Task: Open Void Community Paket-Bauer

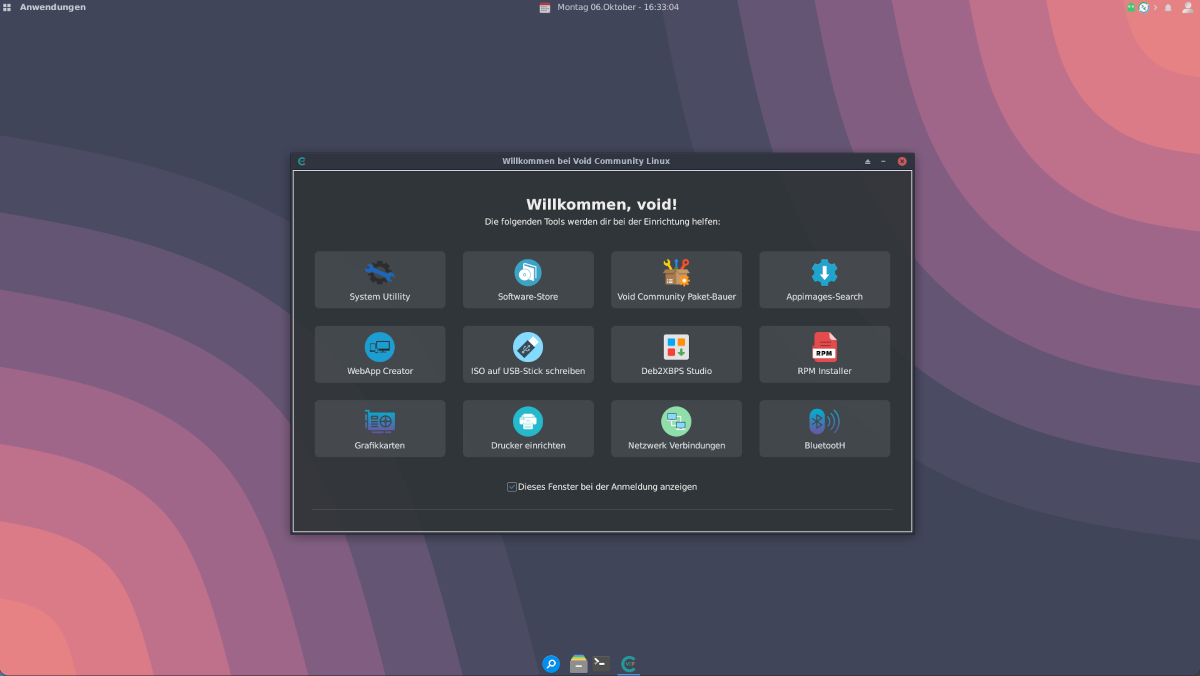Action: (x=676, y=280)
